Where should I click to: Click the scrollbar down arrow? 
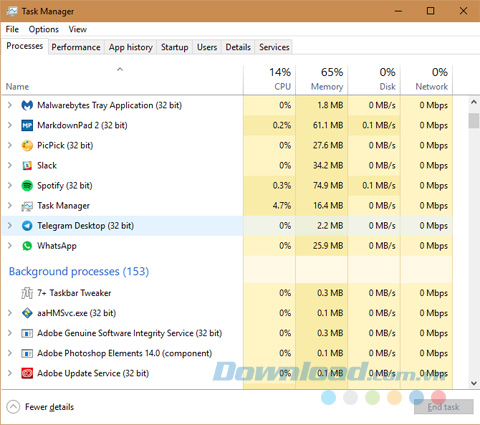coord(474,383)
